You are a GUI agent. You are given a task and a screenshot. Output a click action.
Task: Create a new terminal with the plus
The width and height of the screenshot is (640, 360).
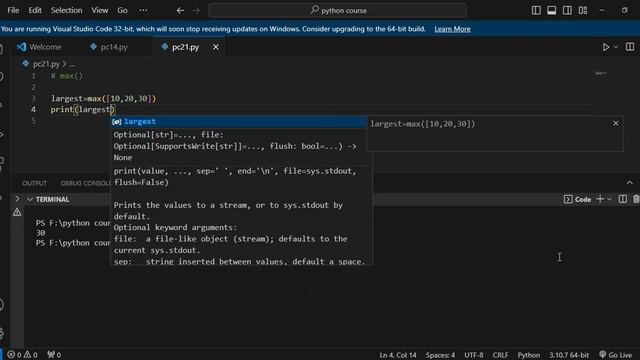(600, 199)
